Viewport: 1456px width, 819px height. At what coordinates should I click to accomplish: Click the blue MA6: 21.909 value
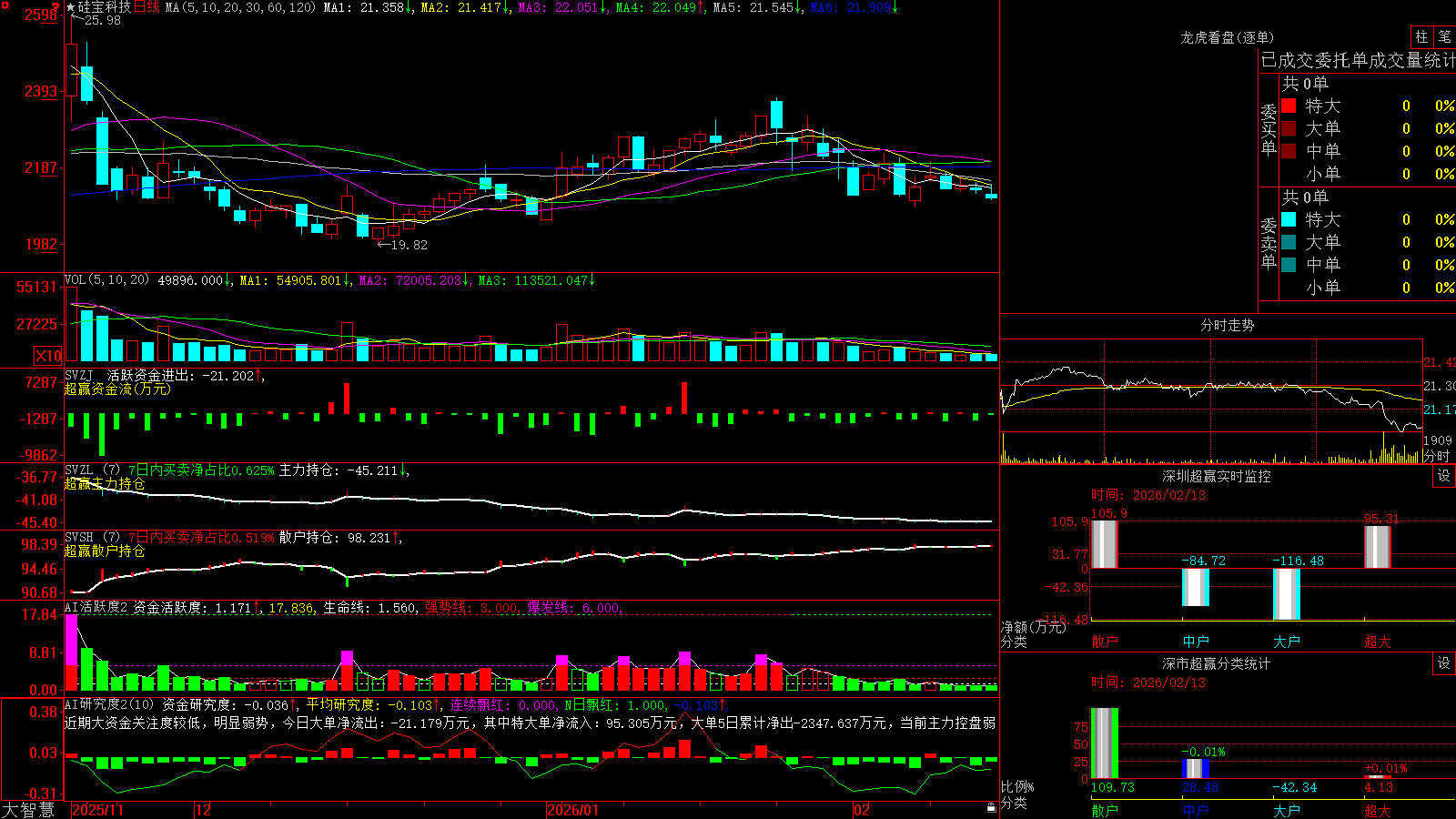point(854,7)
